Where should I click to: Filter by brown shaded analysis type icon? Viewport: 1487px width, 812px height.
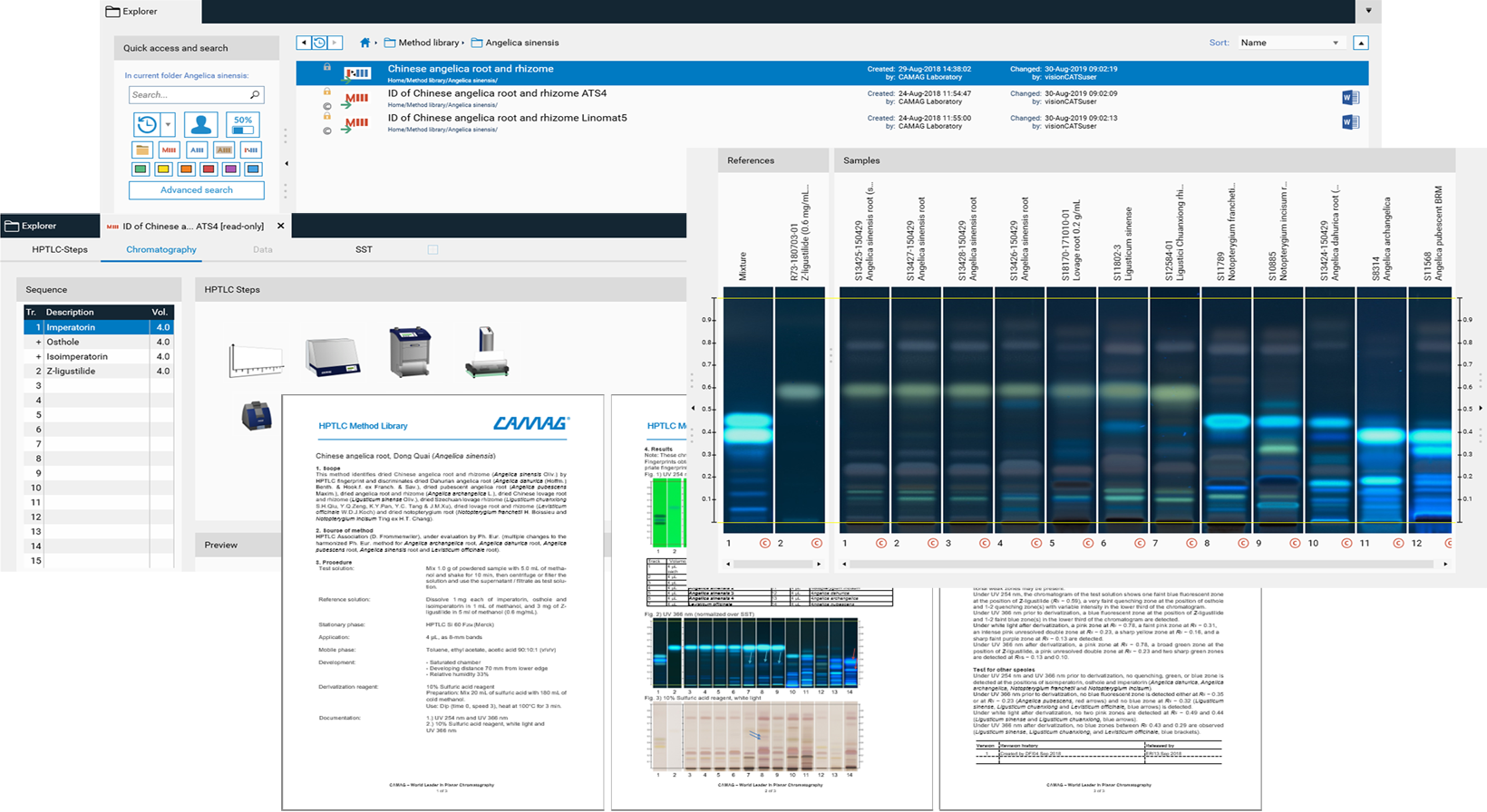pos(224,150)
